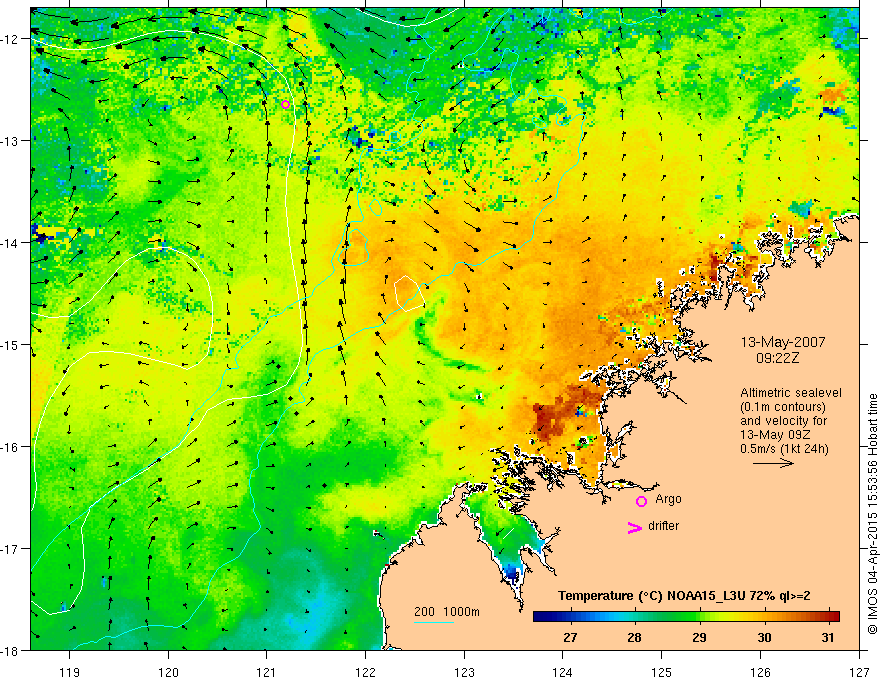This screenshot has height=680, width=880.
Task: Click the longitude axis label 123
Action: point(464,672)
